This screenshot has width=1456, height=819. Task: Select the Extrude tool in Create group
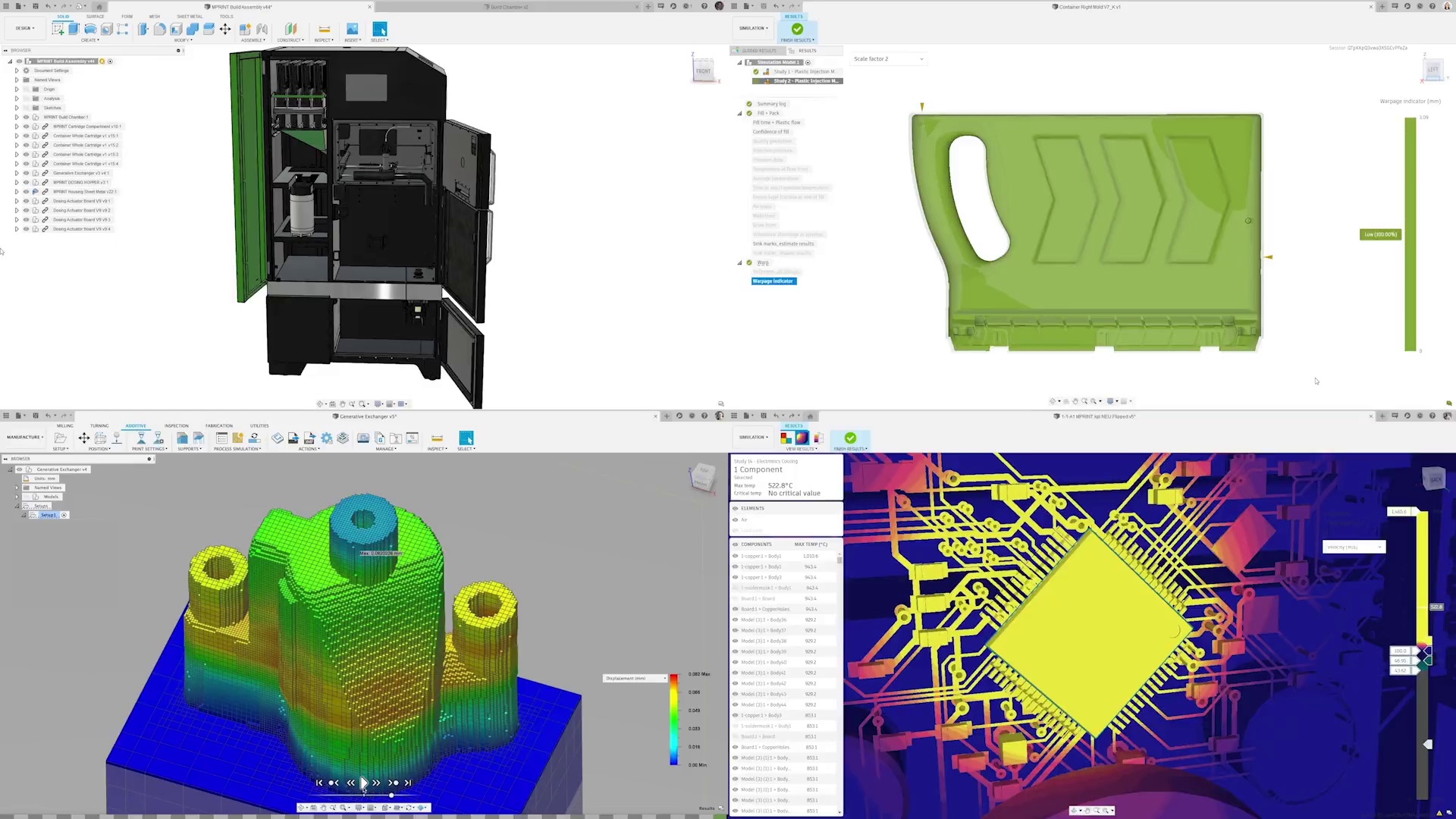[74, 29]
